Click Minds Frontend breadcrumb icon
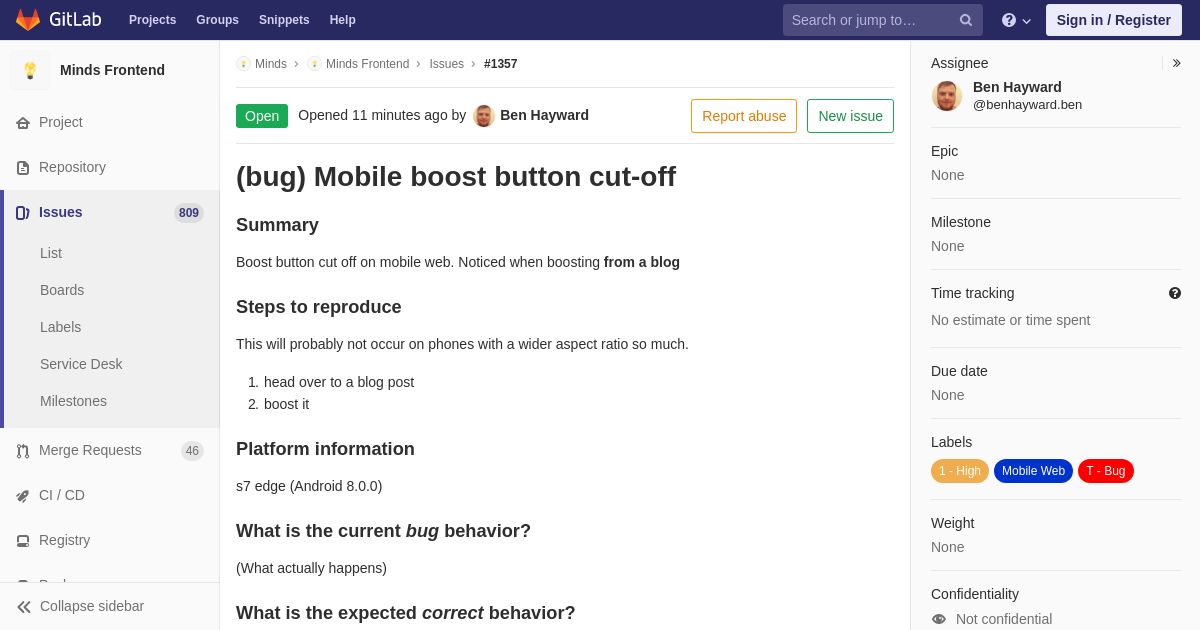This screenshot has width=1200, height=630. (x=314, y=64)
